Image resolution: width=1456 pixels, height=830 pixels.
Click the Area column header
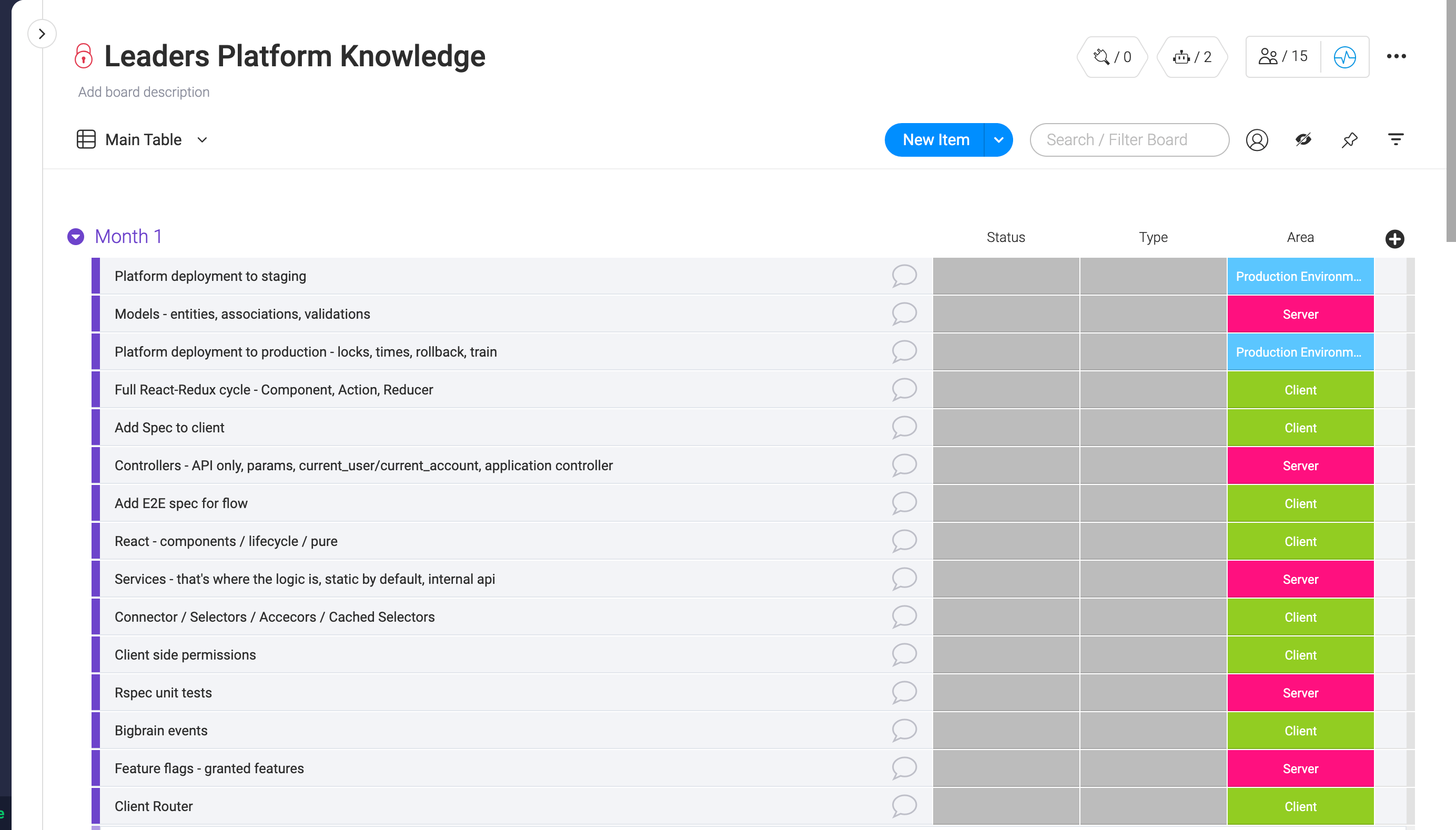pyautogui.click(x=1300, y=237)
